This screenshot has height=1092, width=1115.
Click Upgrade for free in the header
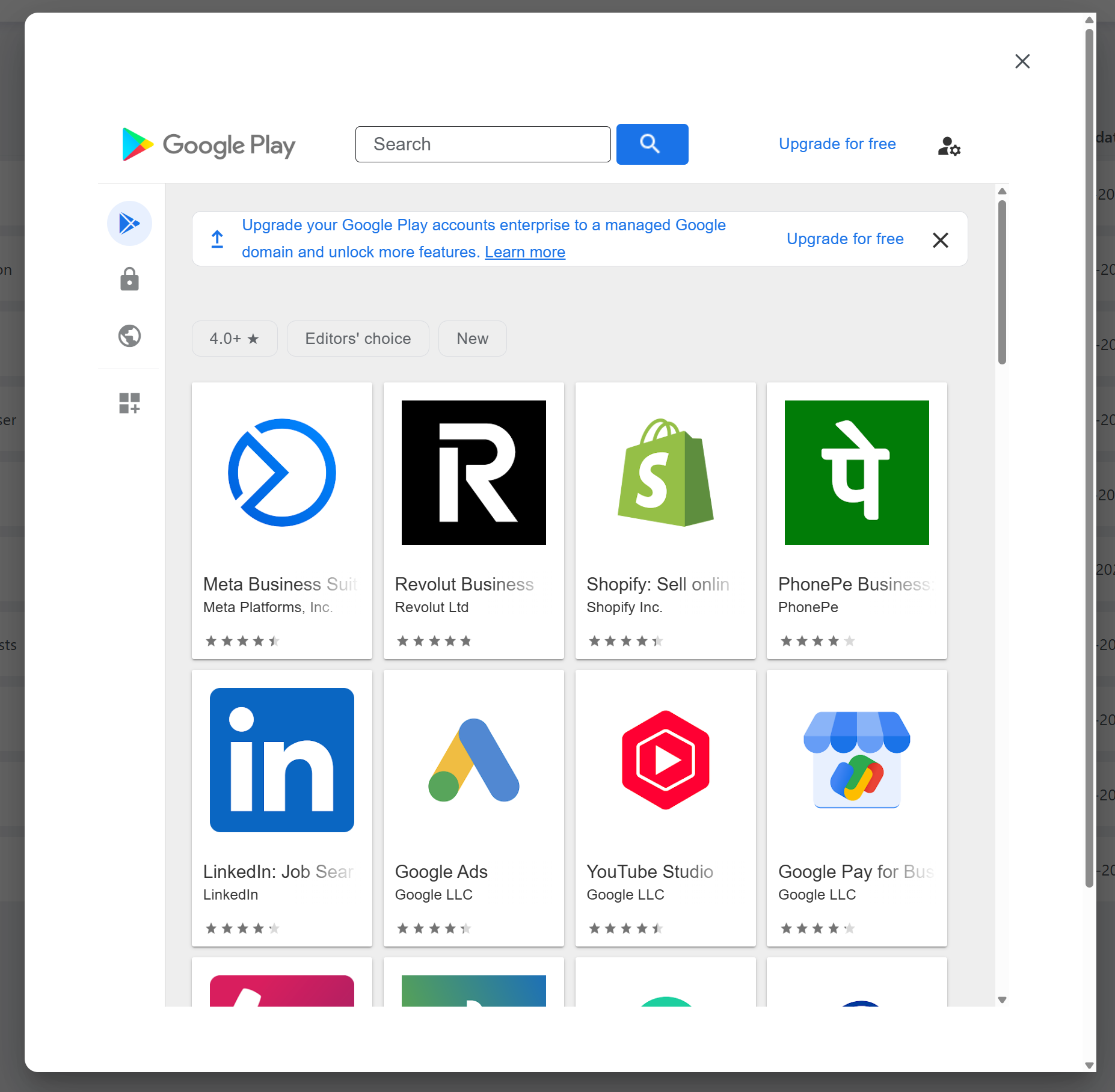(837, 144)
